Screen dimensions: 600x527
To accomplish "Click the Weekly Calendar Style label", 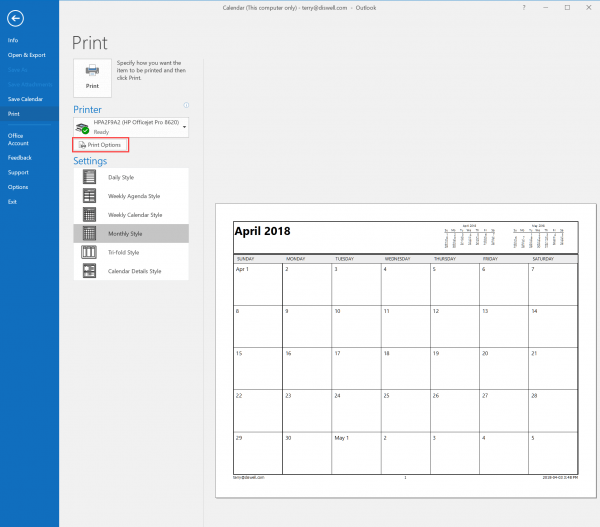I will point(135,215).
